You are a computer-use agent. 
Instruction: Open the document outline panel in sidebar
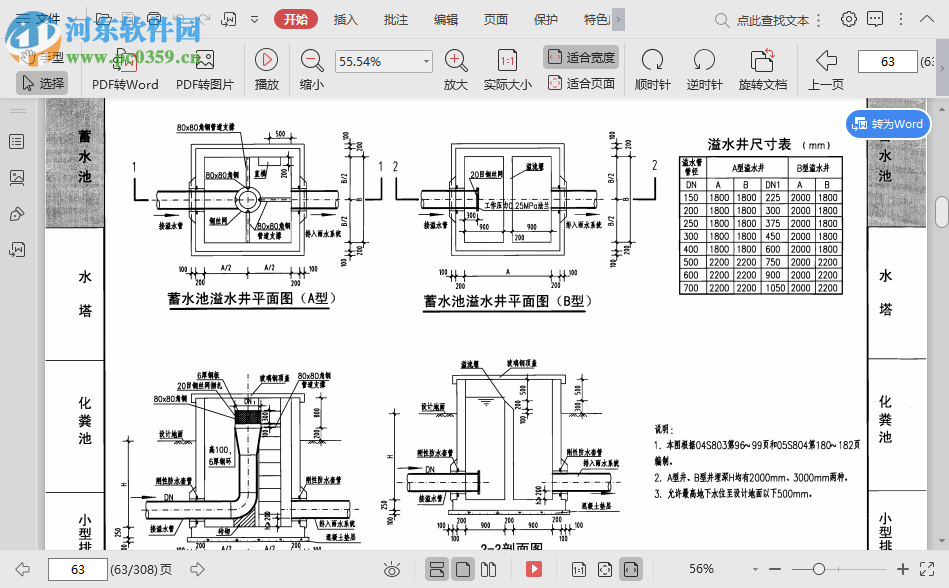[x=15, y=141]
